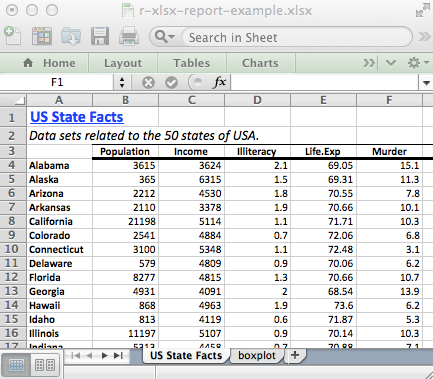Open the Name Box stepper arrows
Image resolution: width=433 pixels, height=379 pixels.
coord(122,82)
